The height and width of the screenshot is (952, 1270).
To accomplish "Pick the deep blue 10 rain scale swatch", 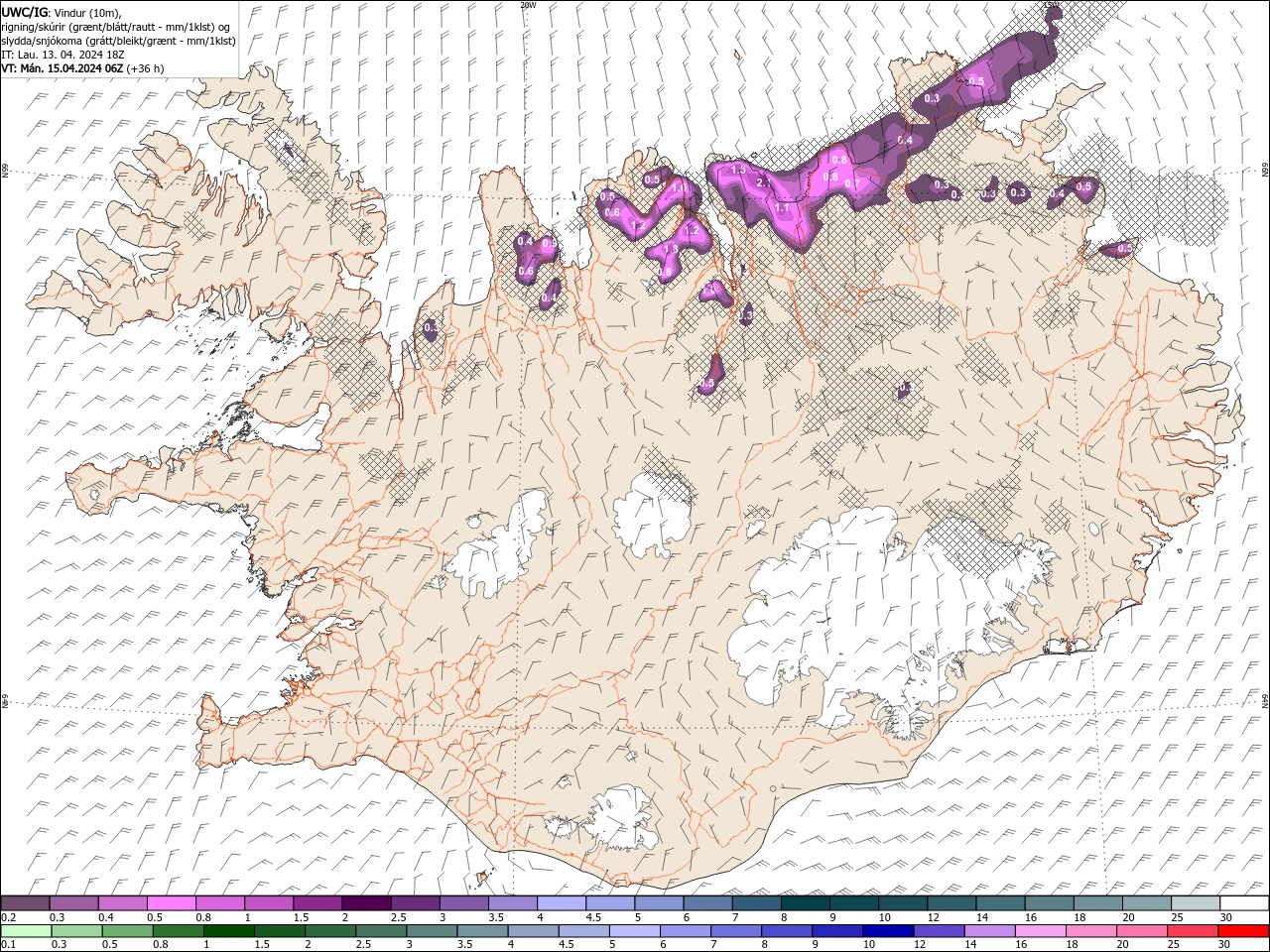I will (x=888, y=930).
